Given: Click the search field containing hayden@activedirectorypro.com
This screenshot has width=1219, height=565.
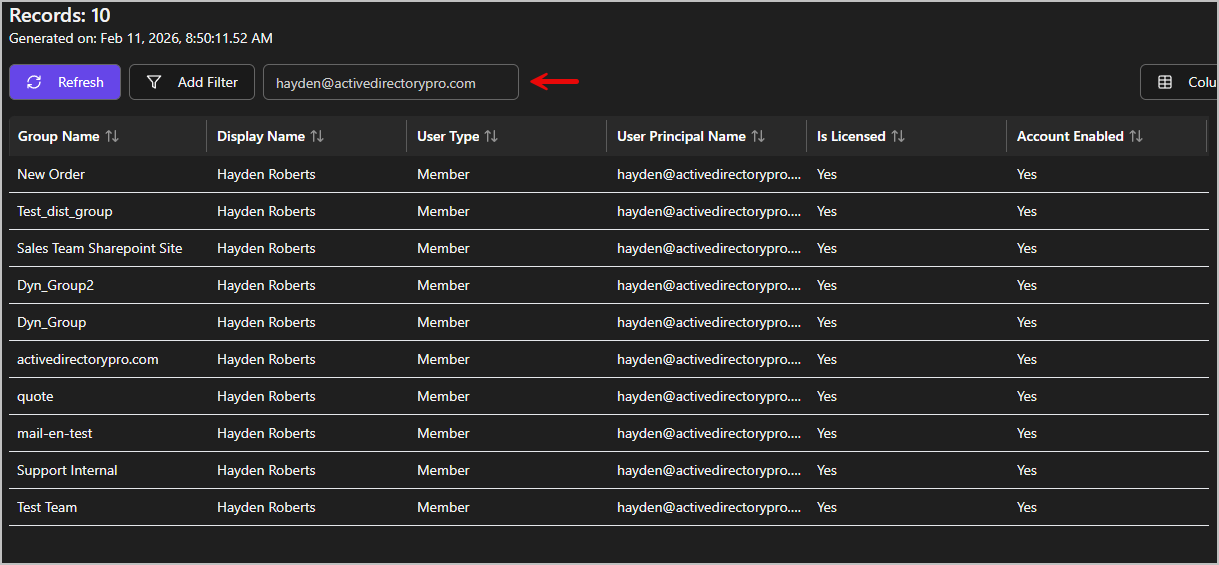Looking at the screenshot, I should 391,83.
